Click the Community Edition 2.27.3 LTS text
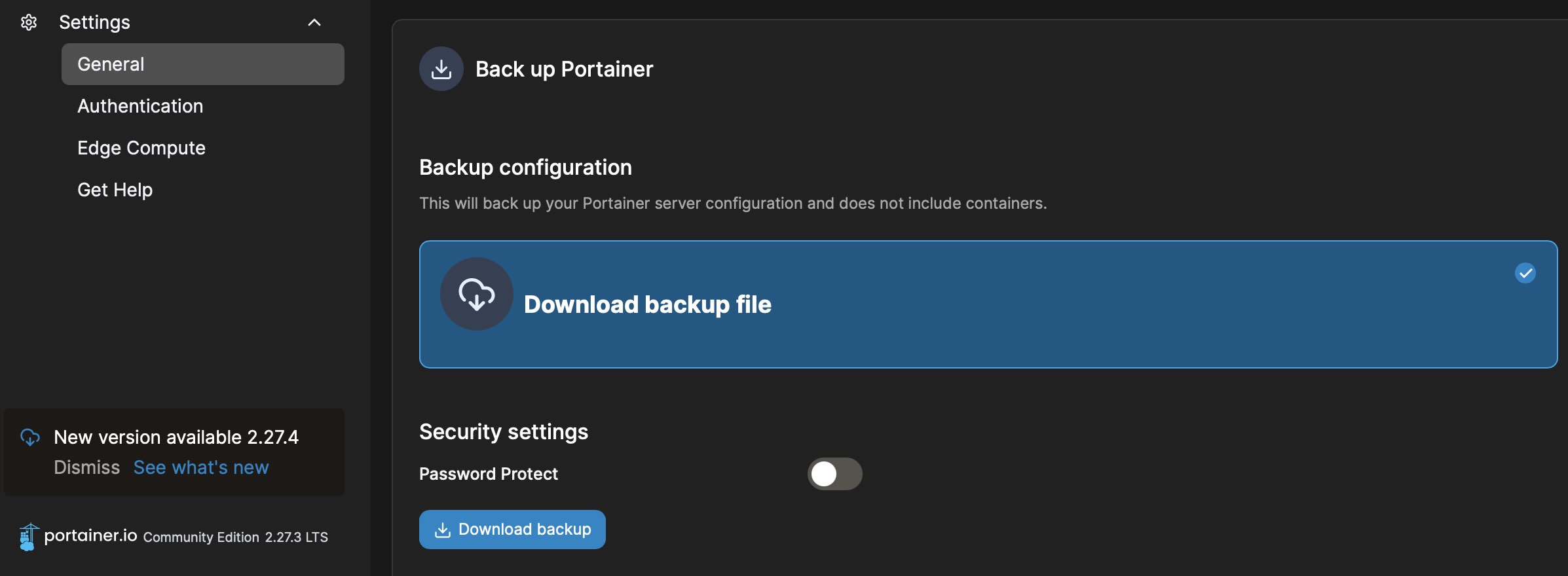Viewport: 1568px width, 576px height. coord(236,537)
